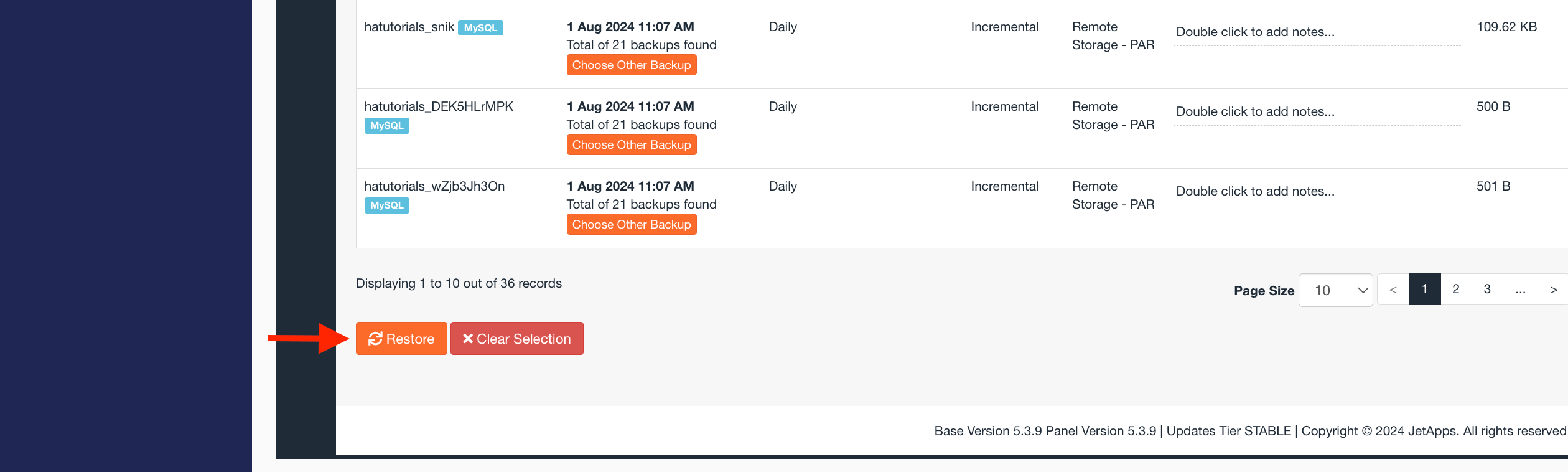Add notes for hatutorials_wZjb3Jh3On row

1317,192
